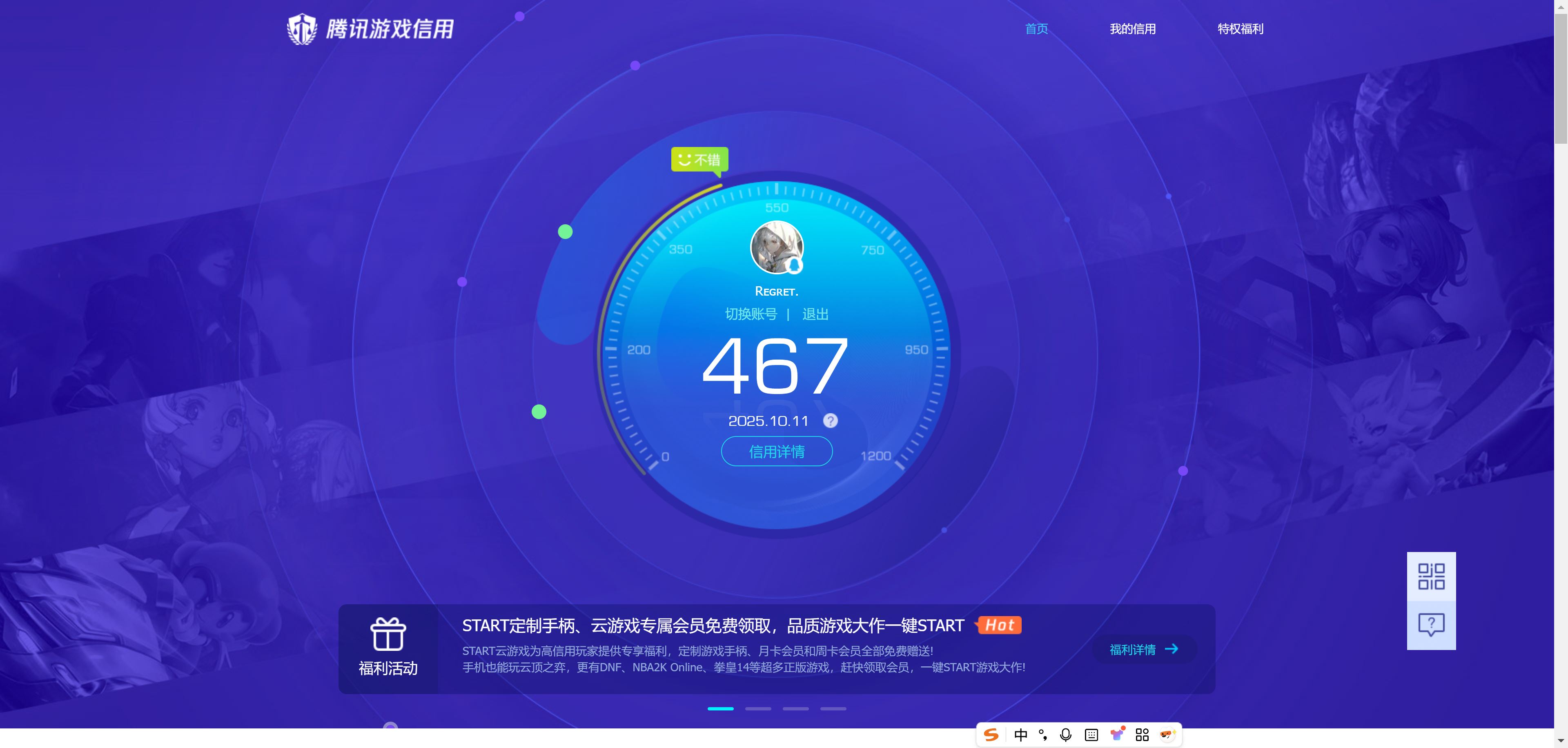This screenshot has width=1568, height=748.
Task: Toggle Chinese punctuation mode in Sogou bar
Action: coord(1043,735)
